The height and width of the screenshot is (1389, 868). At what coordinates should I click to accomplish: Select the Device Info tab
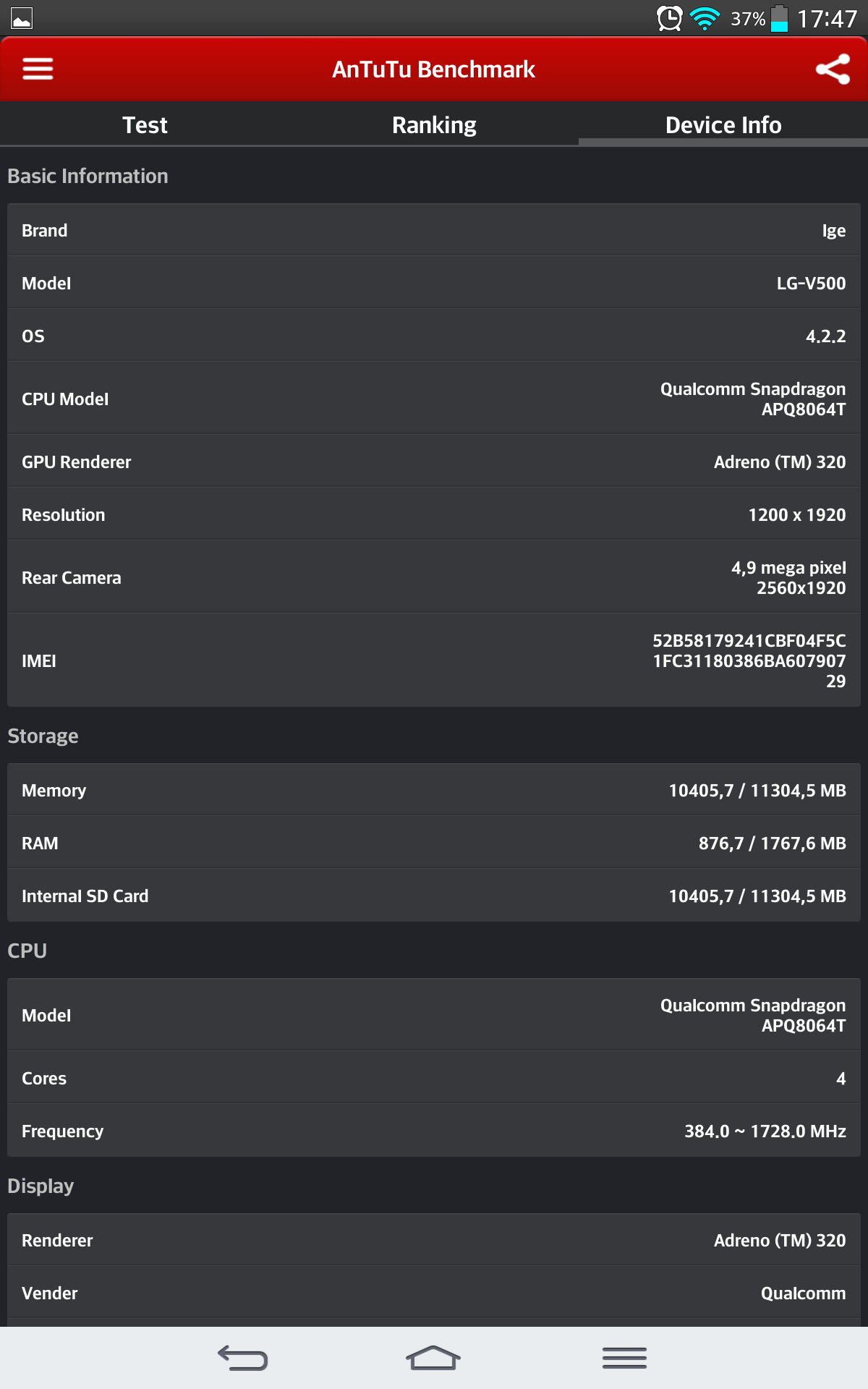(x=723, y=125)
